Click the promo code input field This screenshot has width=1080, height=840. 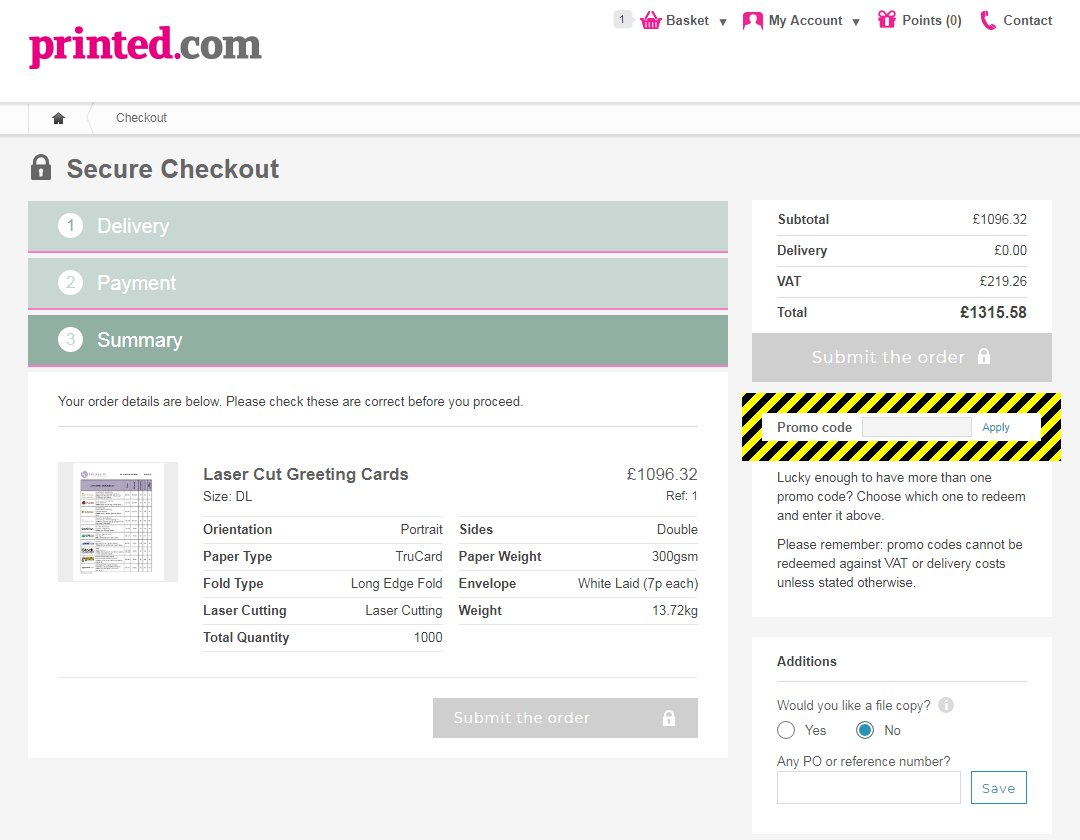pyautogui.click(x=916, y=427)
